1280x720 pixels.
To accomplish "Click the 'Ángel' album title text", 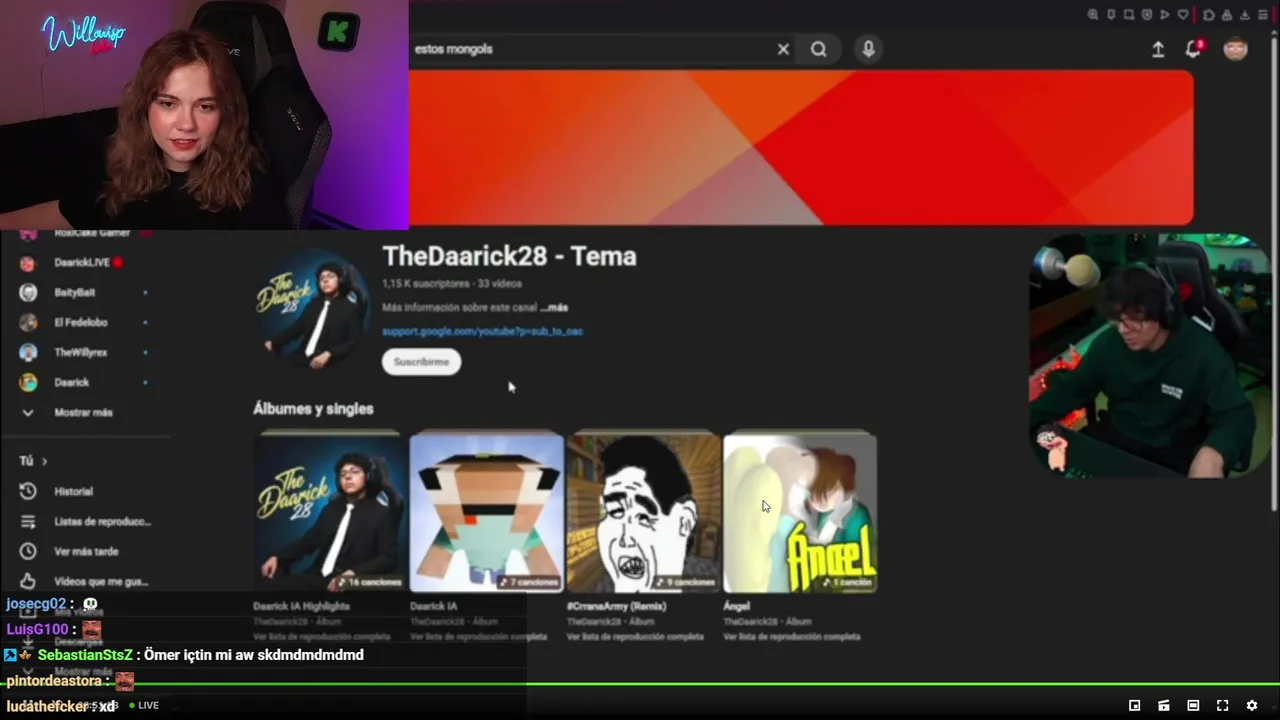I will point(737,606).
